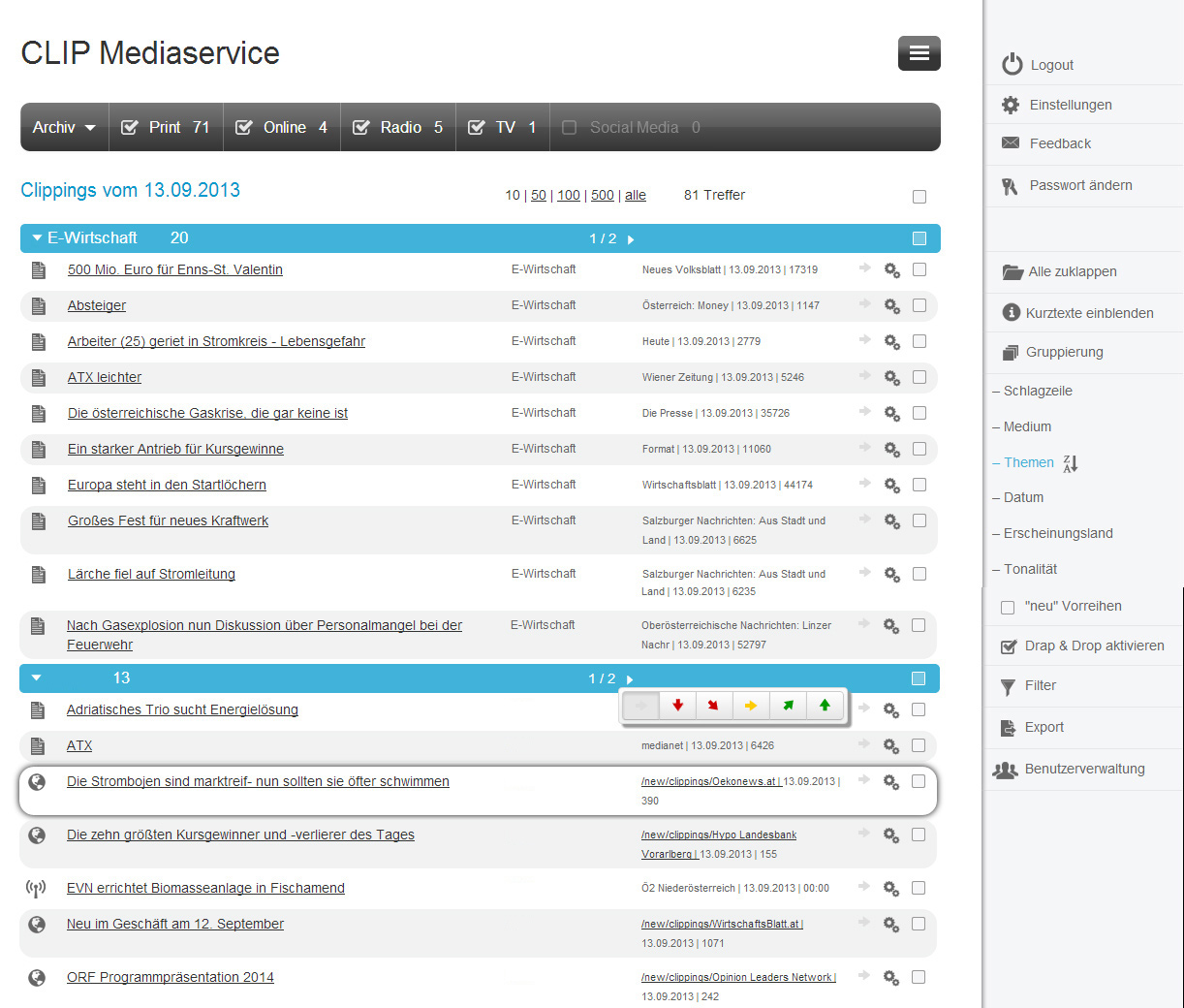Set tonality with the green up arrow
The height and width of the screenshot is (1008, 1184).
tap(825, 705)
